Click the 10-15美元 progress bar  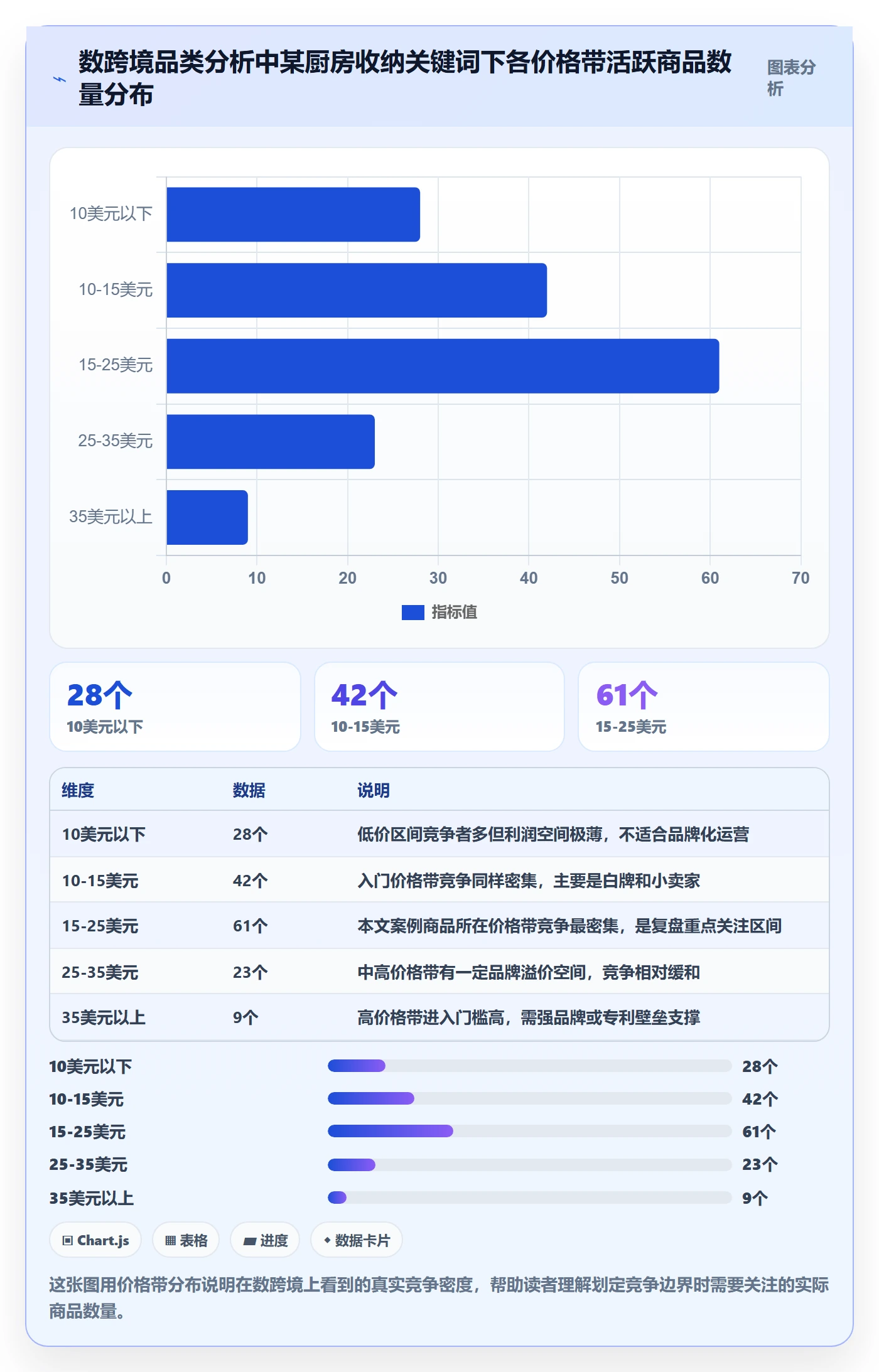(x=530, y=1098)
